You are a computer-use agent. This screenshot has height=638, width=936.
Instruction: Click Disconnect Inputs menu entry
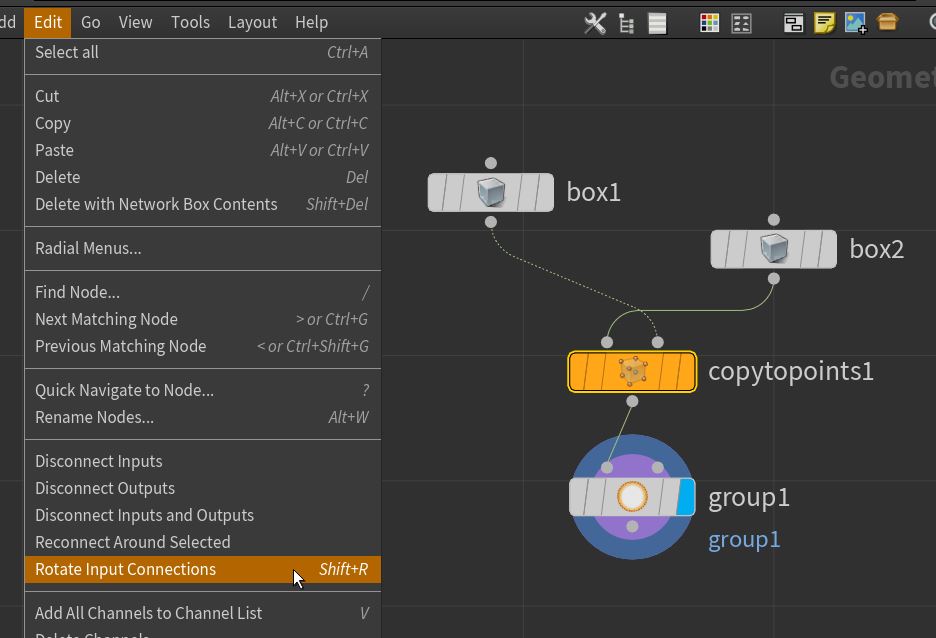click(x=202, y=461)
